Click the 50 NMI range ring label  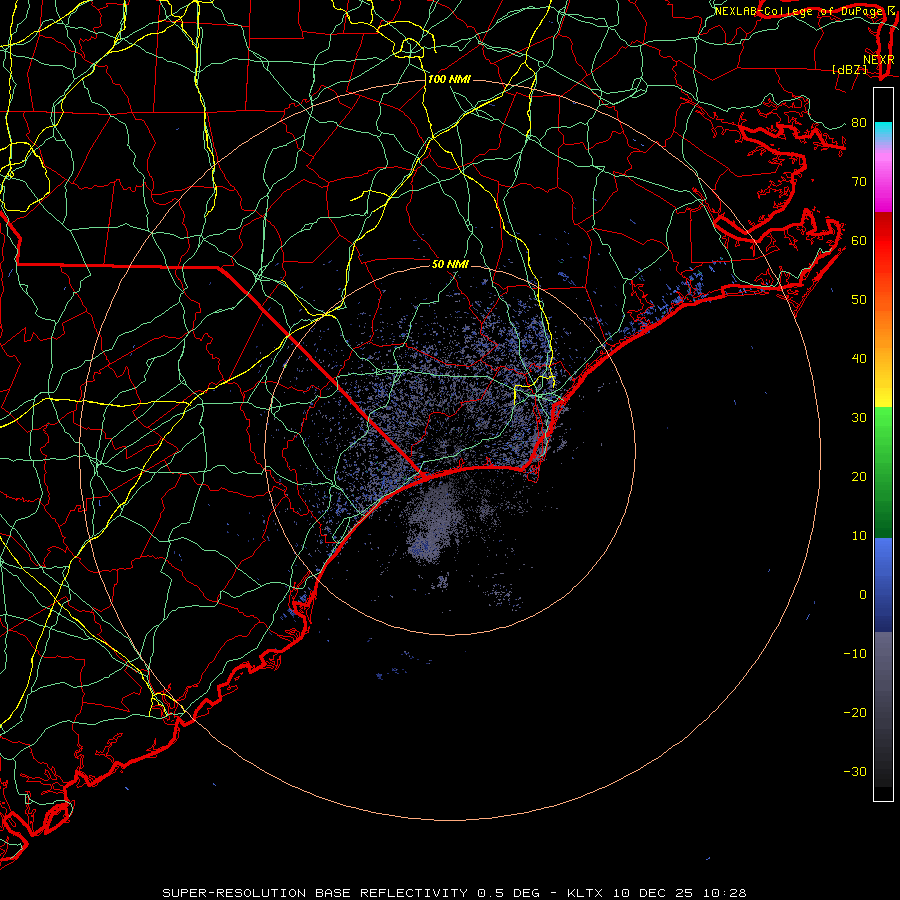pyautogui.click(x=450, y=264)
